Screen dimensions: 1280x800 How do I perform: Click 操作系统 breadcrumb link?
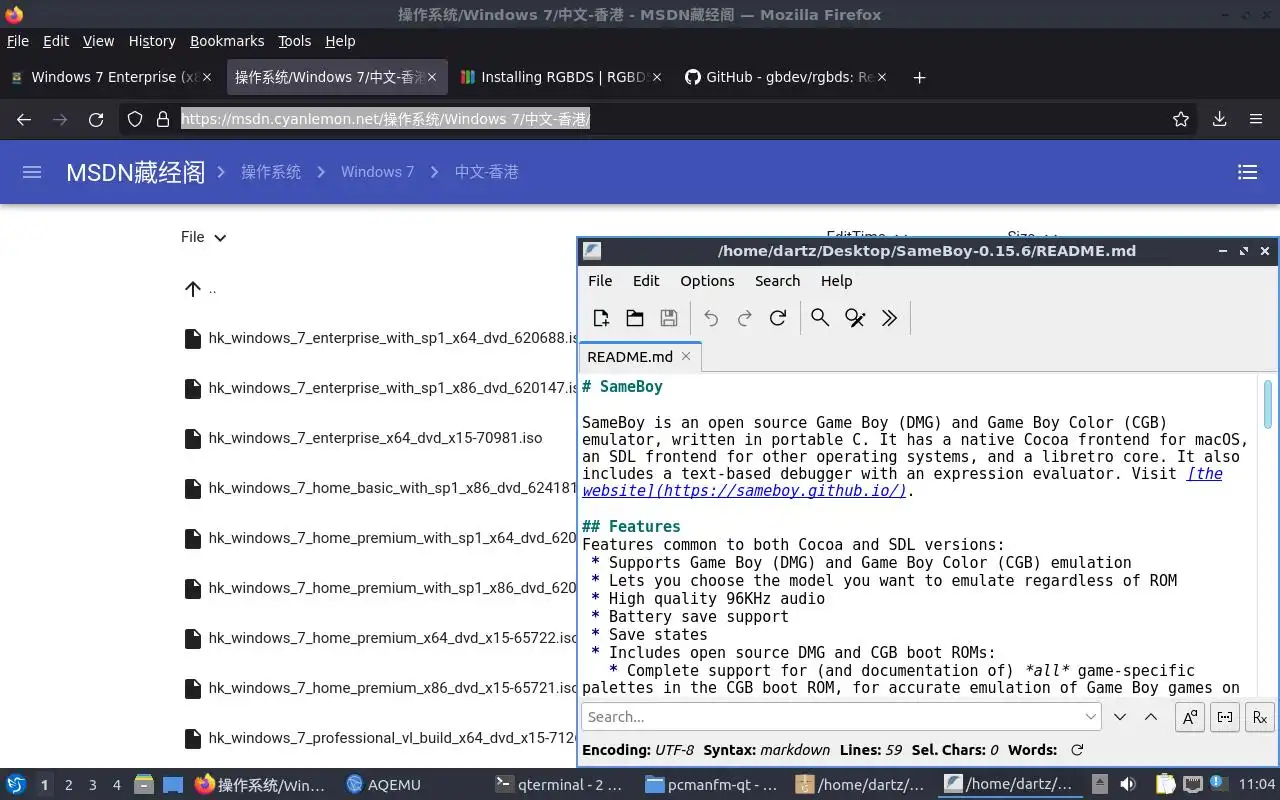click(x=271, y=172)
